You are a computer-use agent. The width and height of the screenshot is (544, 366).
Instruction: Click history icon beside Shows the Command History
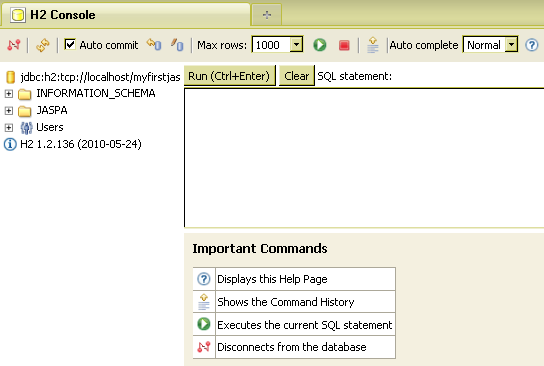click(204, 301)
